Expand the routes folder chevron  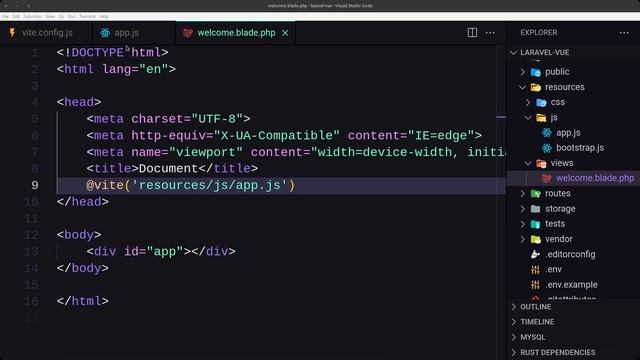tap(523, 193)
